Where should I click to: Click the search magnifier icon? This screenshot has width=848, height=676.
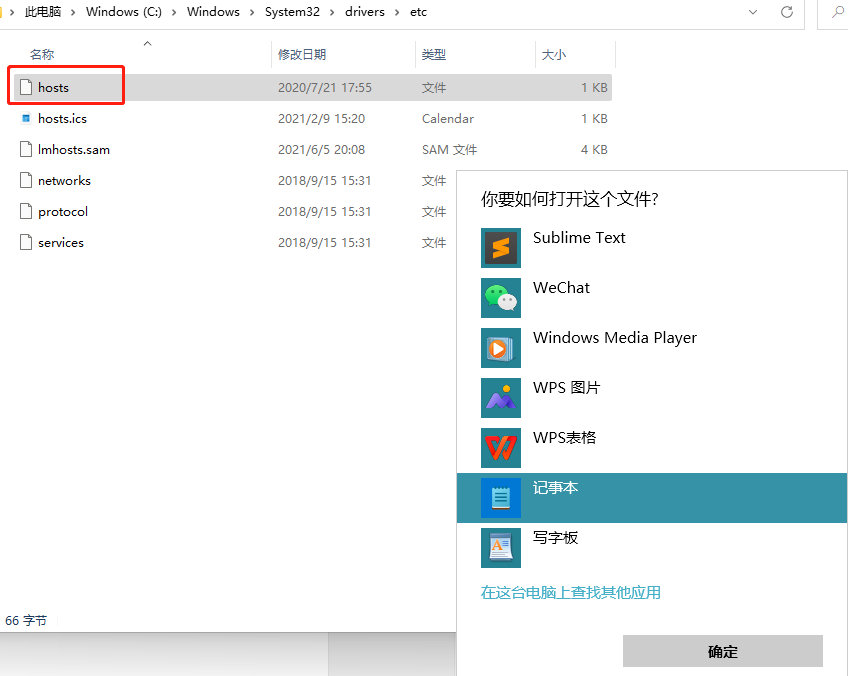click(838, 12)
